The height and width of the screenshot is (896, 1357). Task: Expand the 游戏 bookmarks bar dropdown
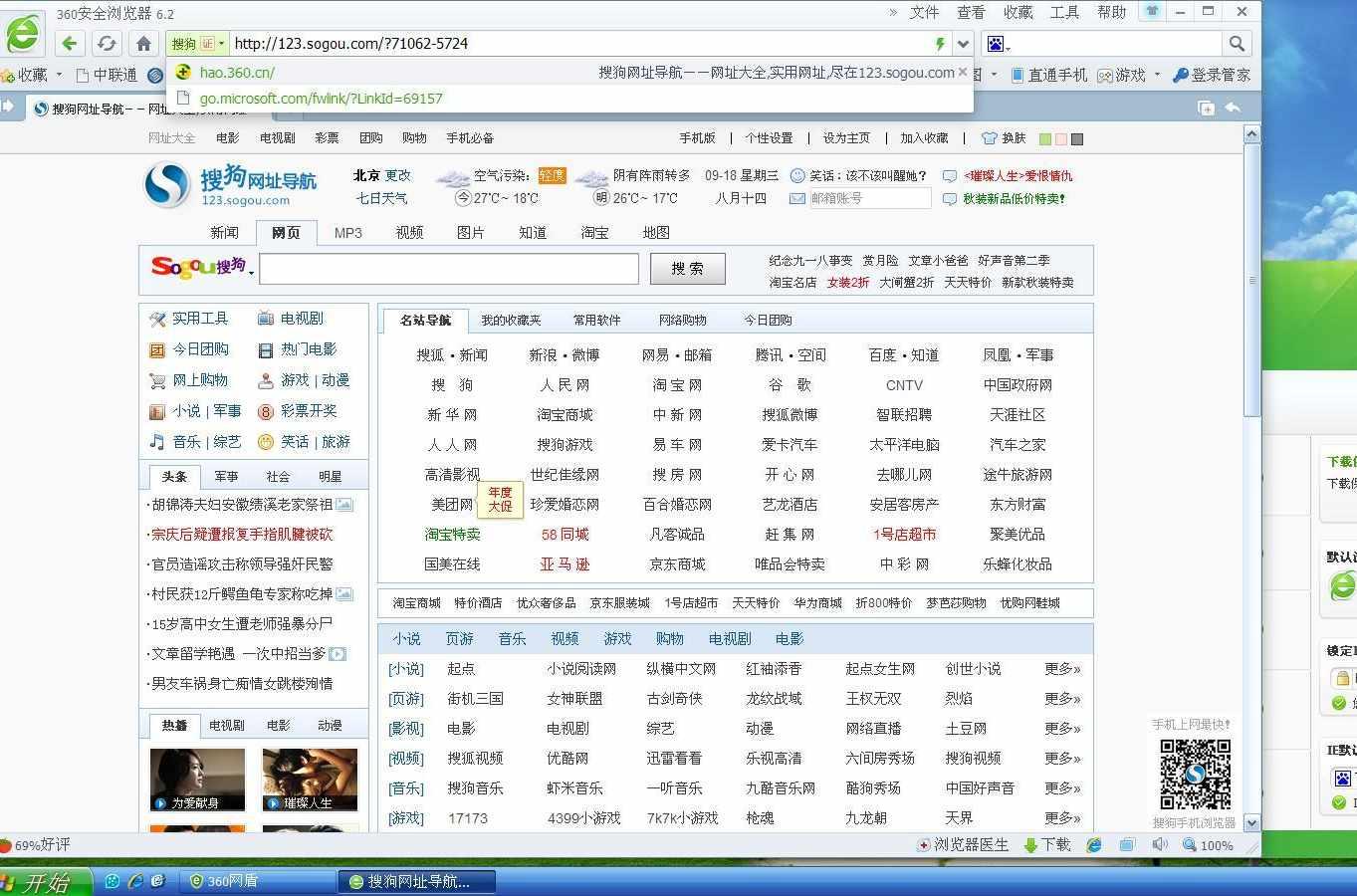1157,75
